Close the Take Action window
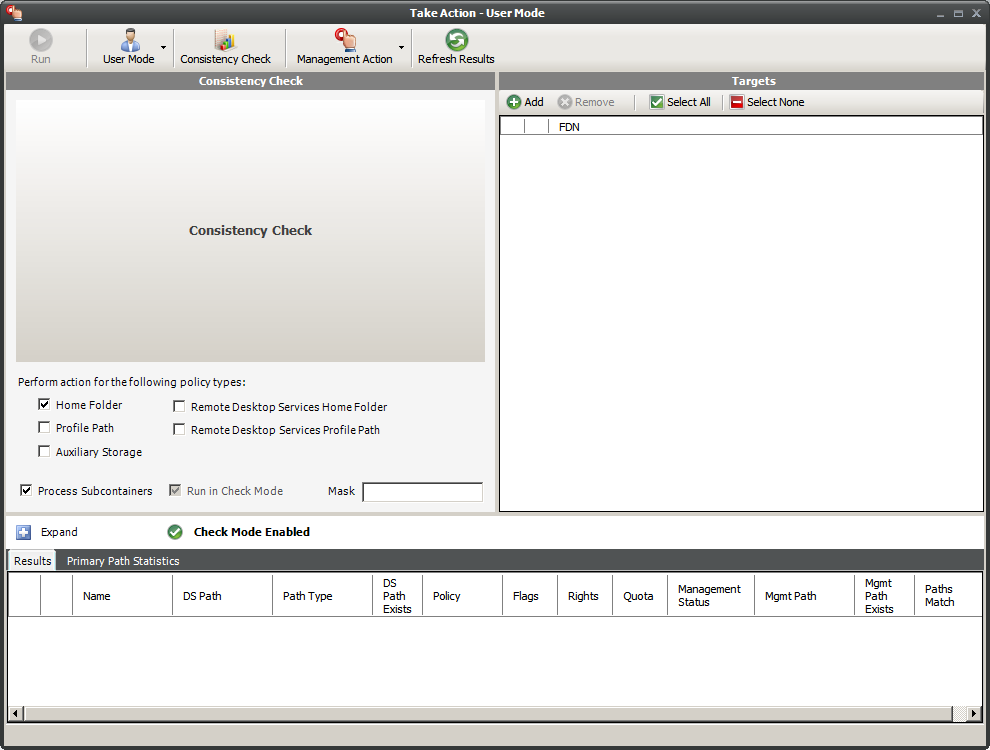Screen dimensions: 990x750 pos(976,13)
